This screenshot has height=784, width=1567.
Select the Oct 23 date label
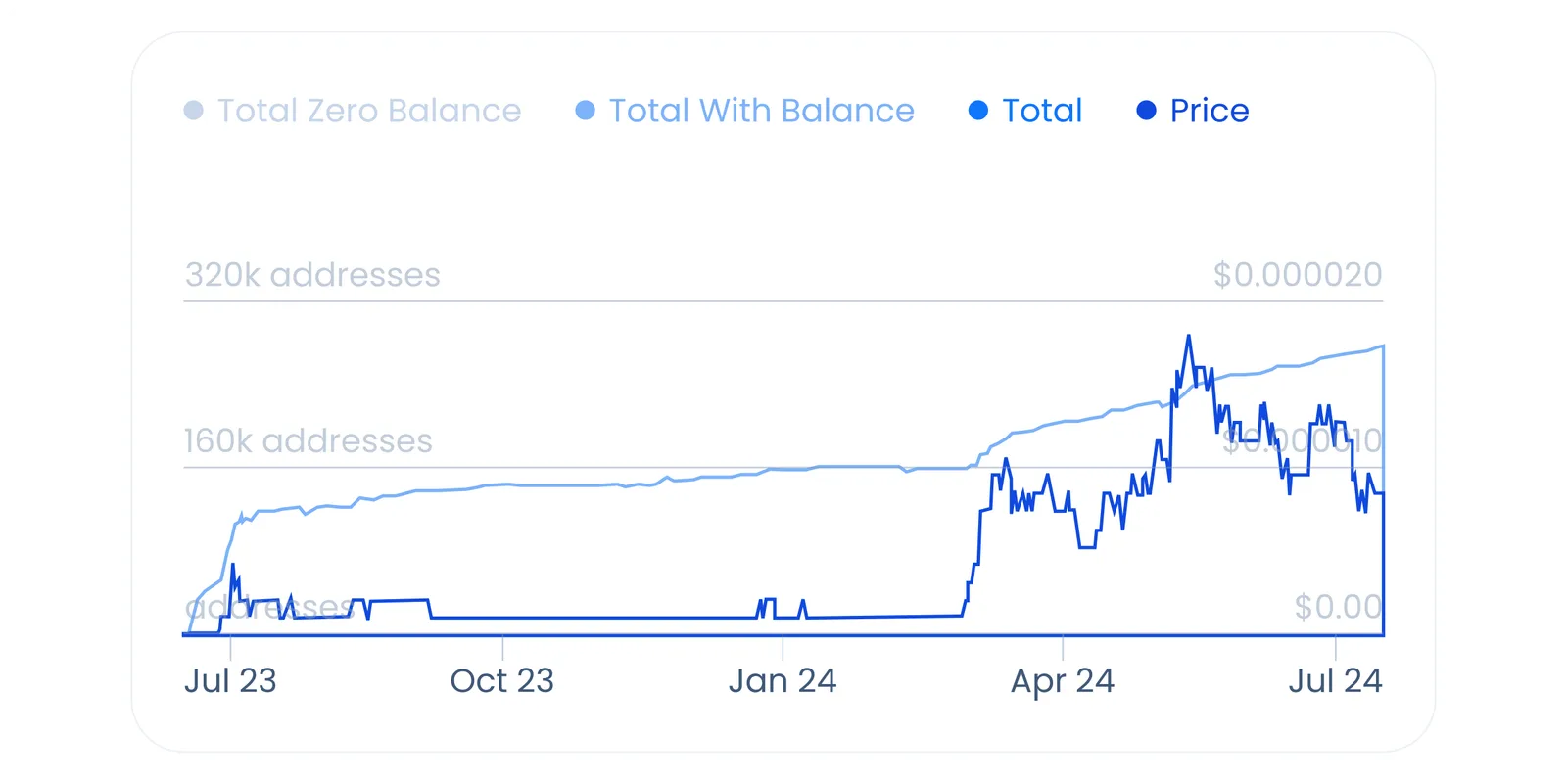coord(502,680)
